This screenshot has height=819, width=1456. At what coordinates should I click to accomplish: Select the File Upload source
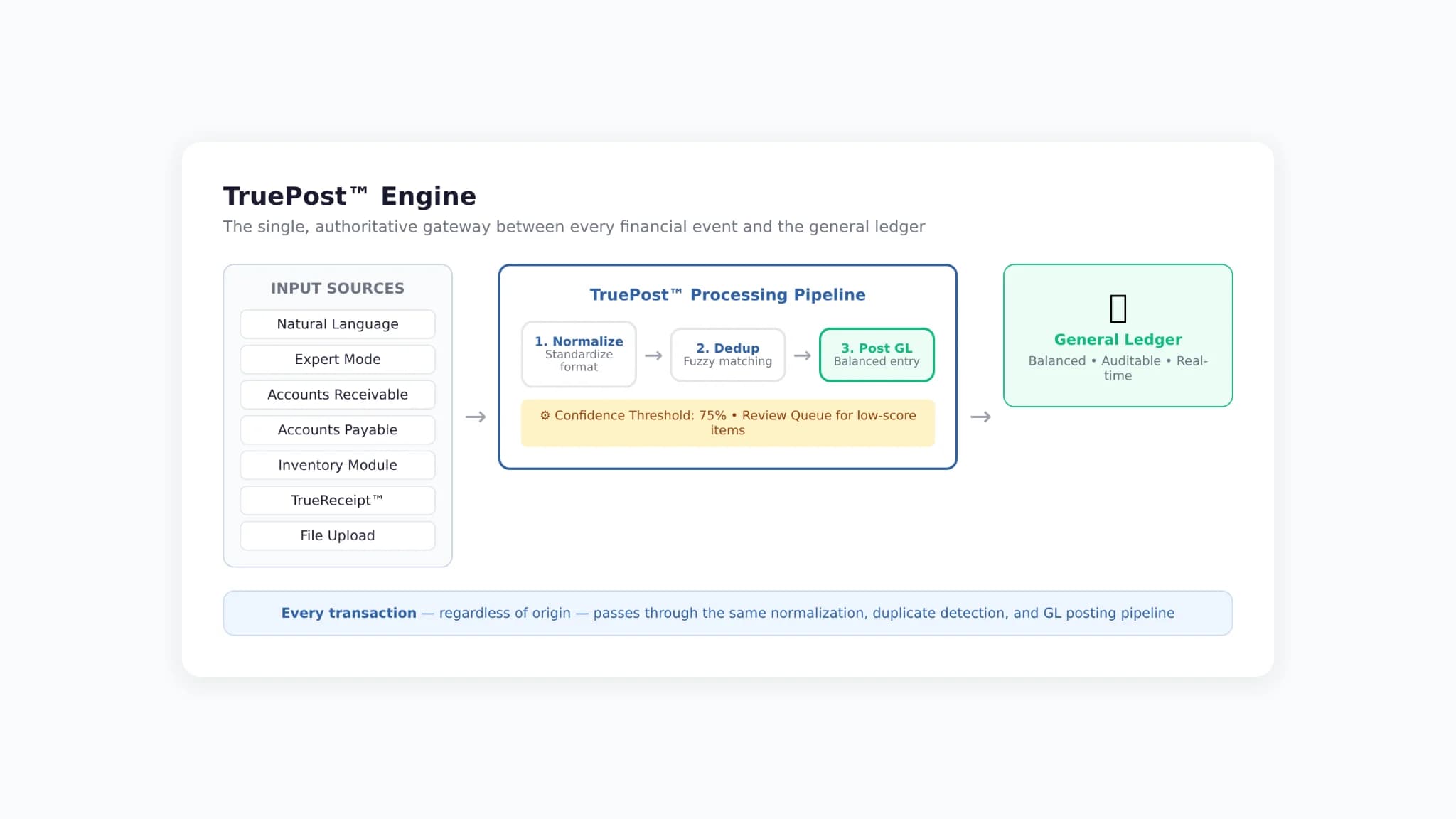tap(338, 535)
